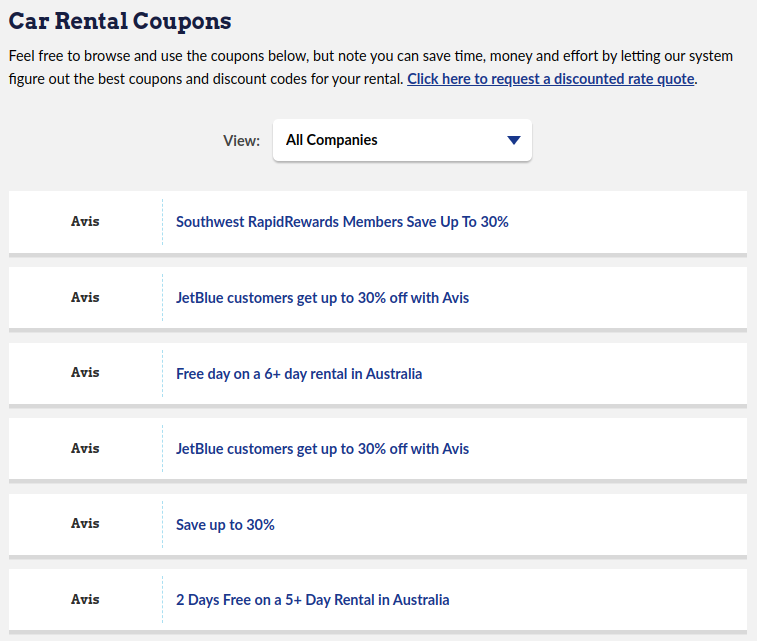Screen dimensions: 757x641
Task: Open the All Companies view dropdown
Action: [x=402, y=140]
